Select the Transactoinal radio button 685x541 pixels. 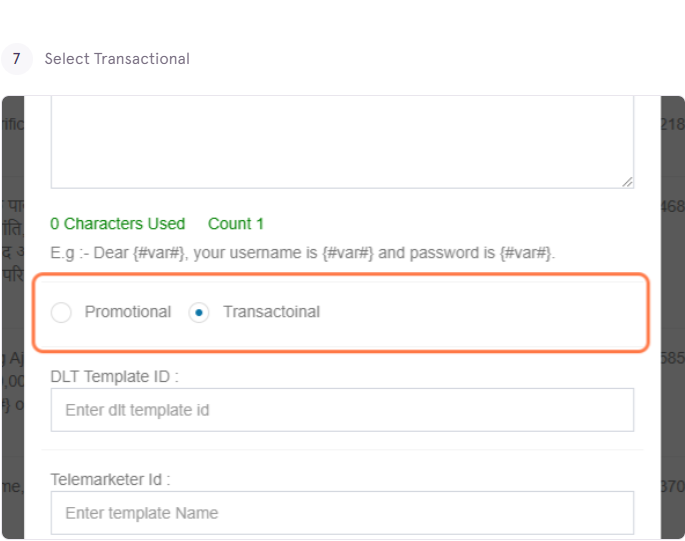199,312
